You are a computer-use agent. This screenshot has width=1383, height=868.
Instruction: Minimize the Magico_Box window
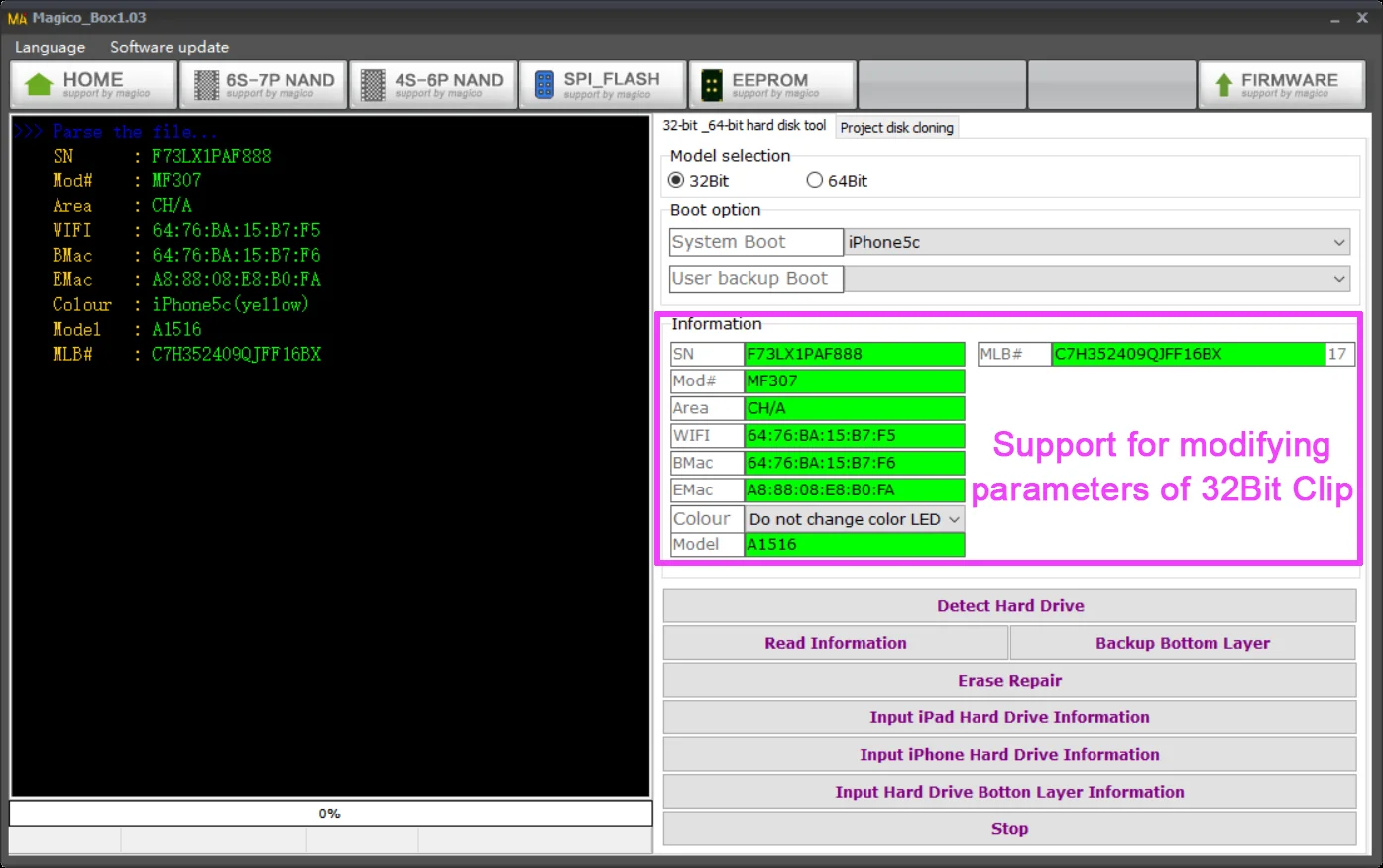[1335, 19]
